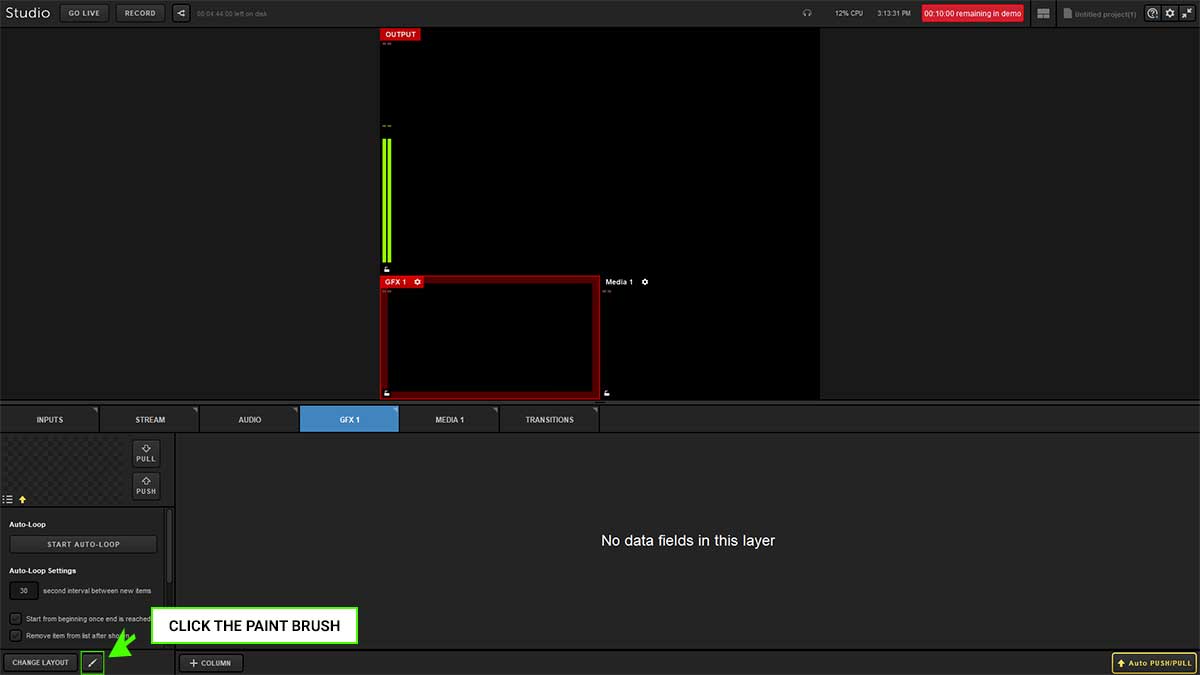The image size is (1200, 675).
Task: Click the interval seconds input field
Action: click(24, 591)
